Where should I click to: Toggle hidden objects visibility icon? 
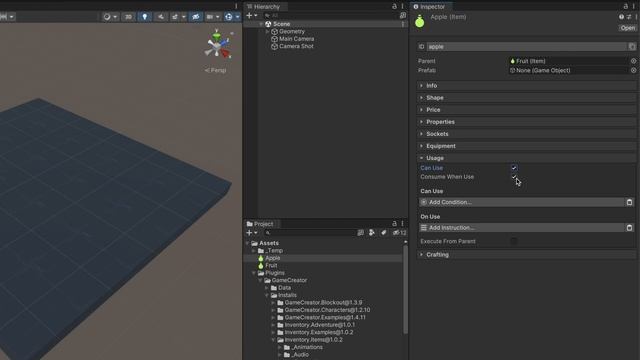[x=196, y=17]
